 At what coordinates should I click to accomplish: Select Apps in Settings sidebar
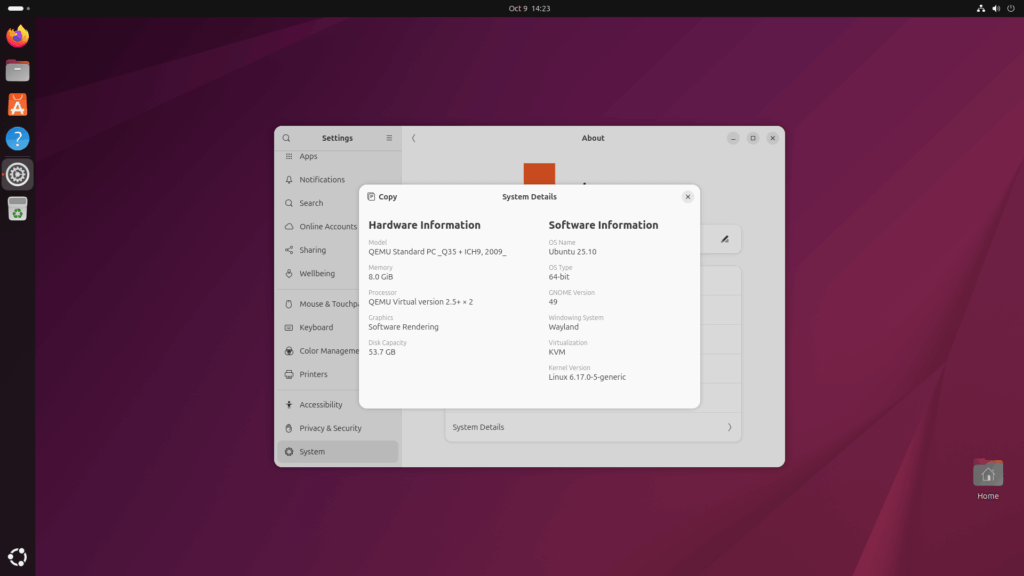(338, 156)
